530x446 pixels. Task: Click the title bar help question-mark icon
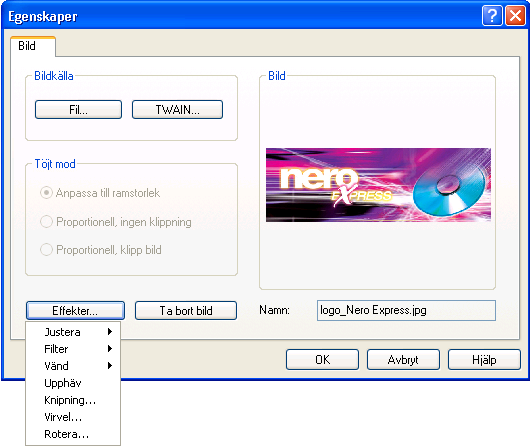click(x=492, y=16)
